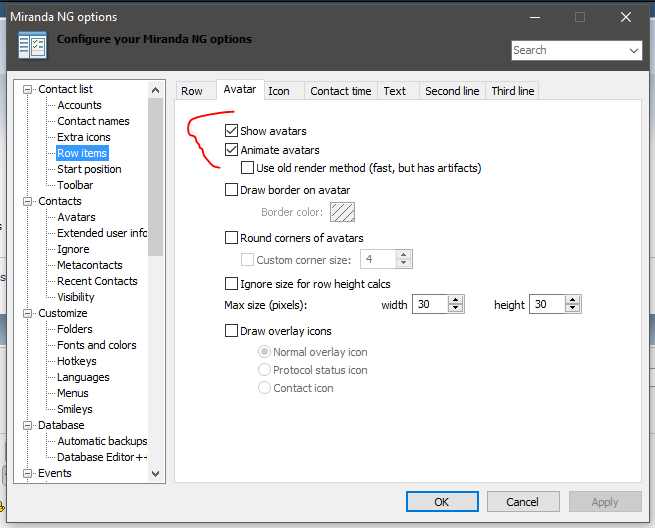The height and width of the screenshot is (528, 655).
Task: Select Row items in the tree
Action: click(82, 153)
